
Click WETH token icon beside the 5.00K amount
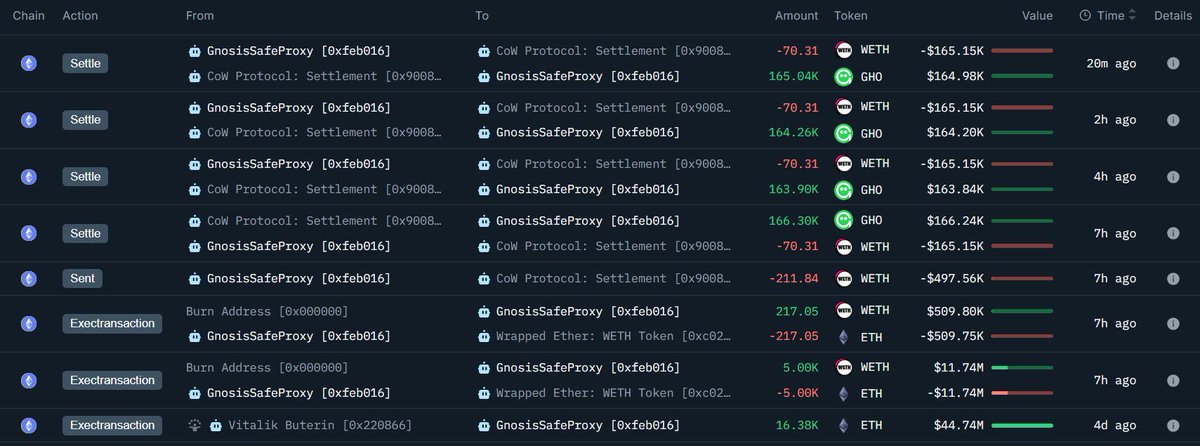pyautogui.click(x=843, y=368)
